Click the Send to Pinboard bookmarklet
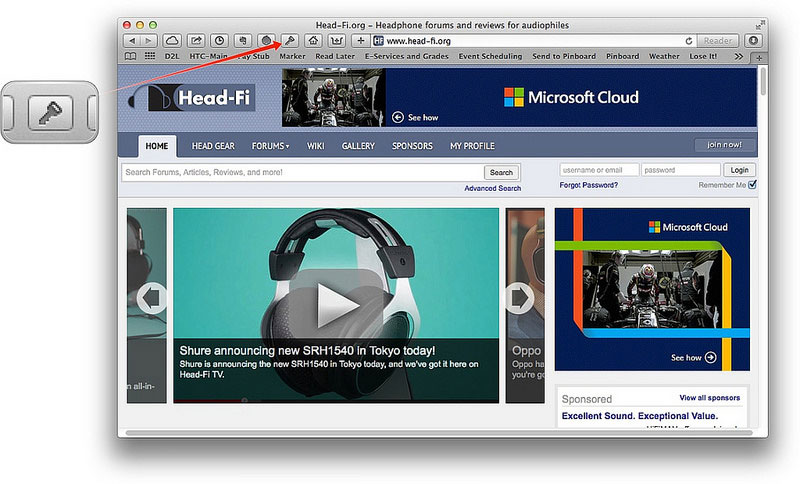This screenshot has height=484, width=800. pos(564,56)
